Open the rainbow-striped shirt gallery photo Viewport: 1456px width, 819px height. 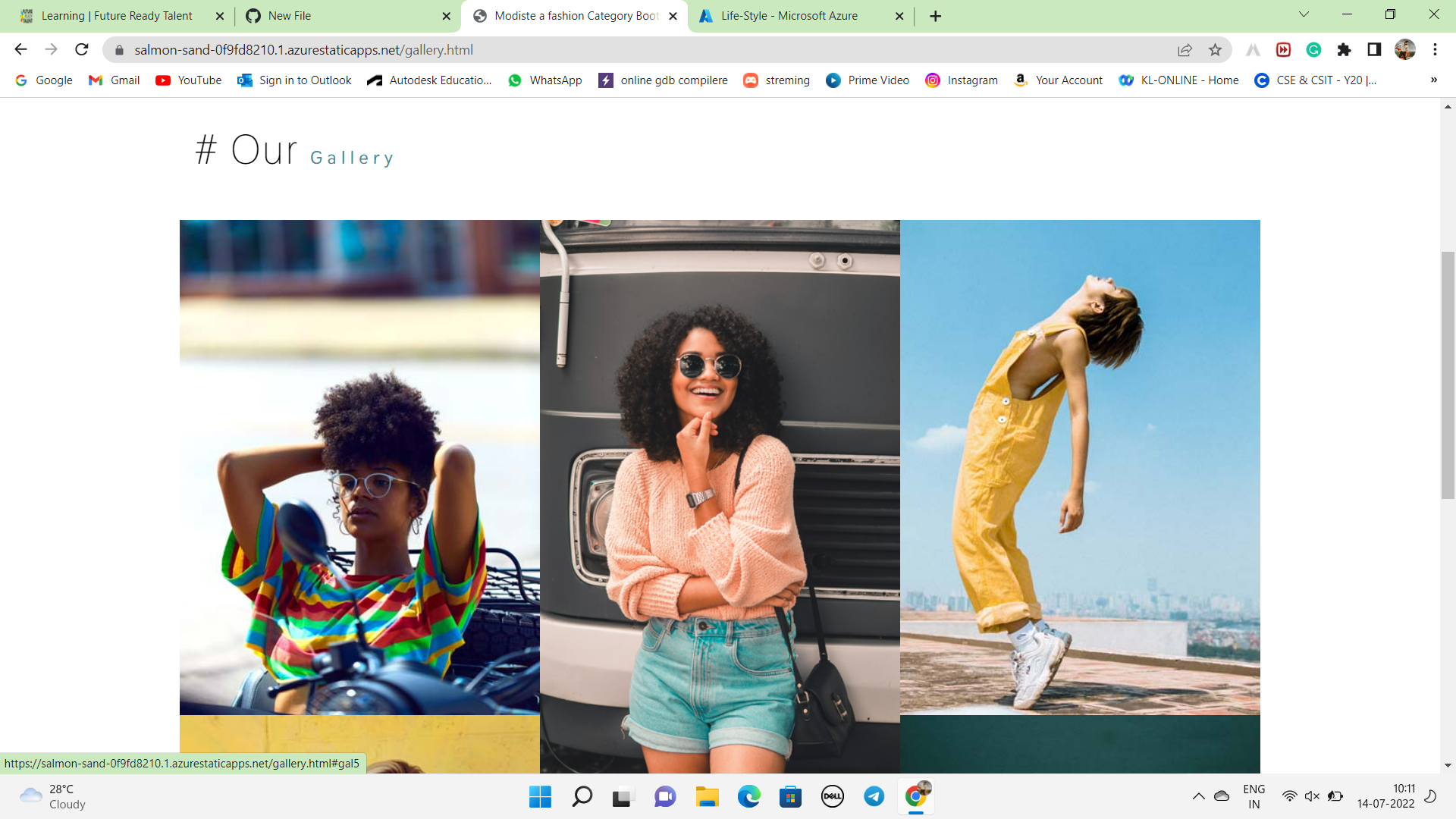point(359,467)
